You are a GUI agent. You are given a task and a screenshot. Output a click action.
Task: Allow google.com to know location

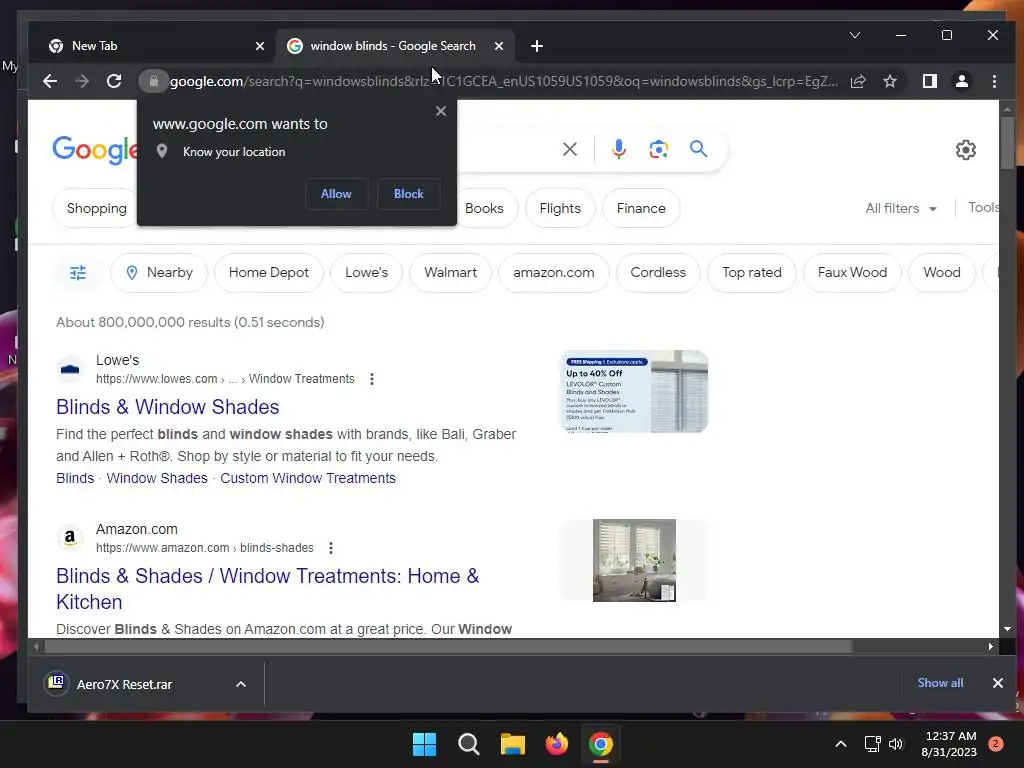pos(336,194)
